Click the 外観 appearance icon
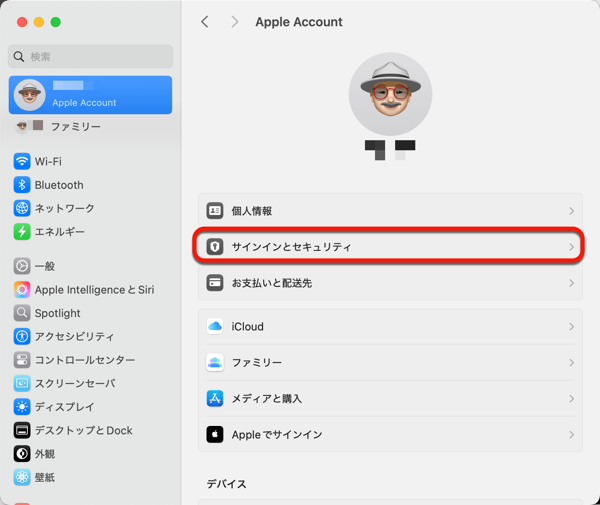 [22, 454]
